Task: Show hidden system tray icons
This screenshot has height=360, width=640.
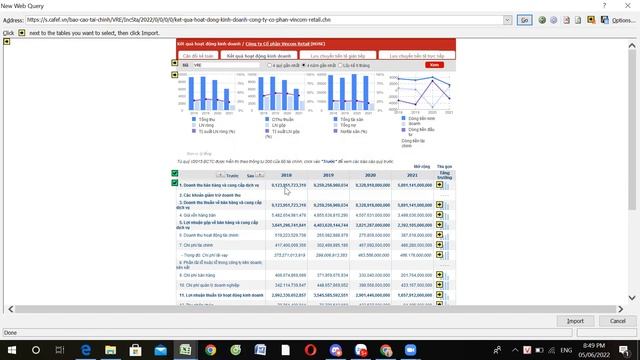Action: (x=515, y=350)
